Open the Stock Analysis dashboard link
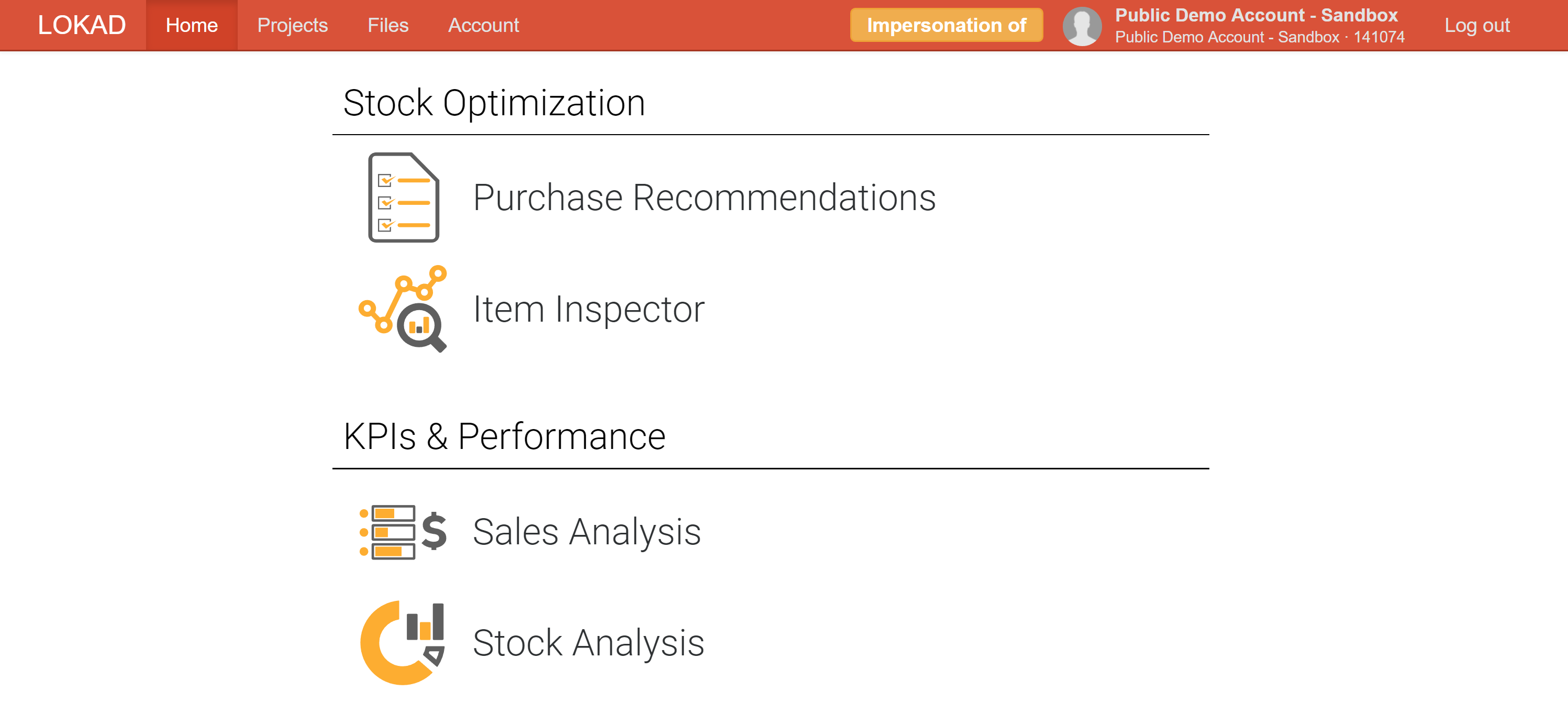 click(x=588, y=642)
